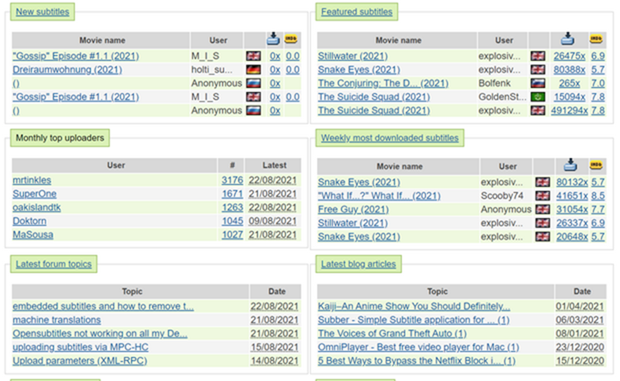Screen dimensions: 620x381
Task: Click the IMDb icon in Featured subtitles header
Action: coord(596,39)
